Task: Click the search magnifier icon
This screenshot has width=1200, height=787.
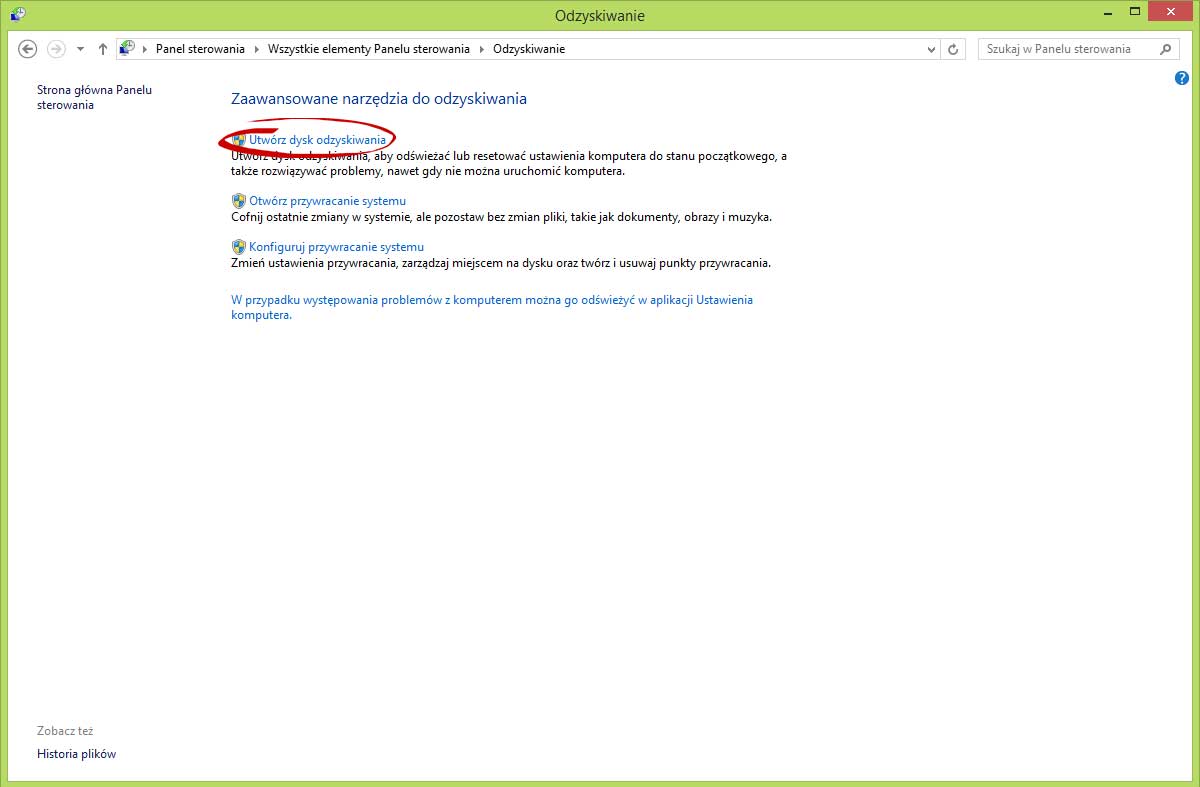Action: (x=1165, y=49)
